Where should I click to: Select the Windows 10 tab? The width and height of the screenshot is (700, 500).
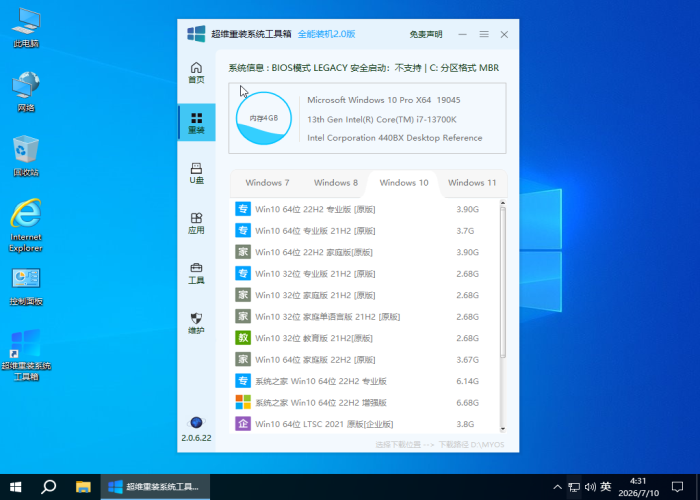[x=404, y=183]
